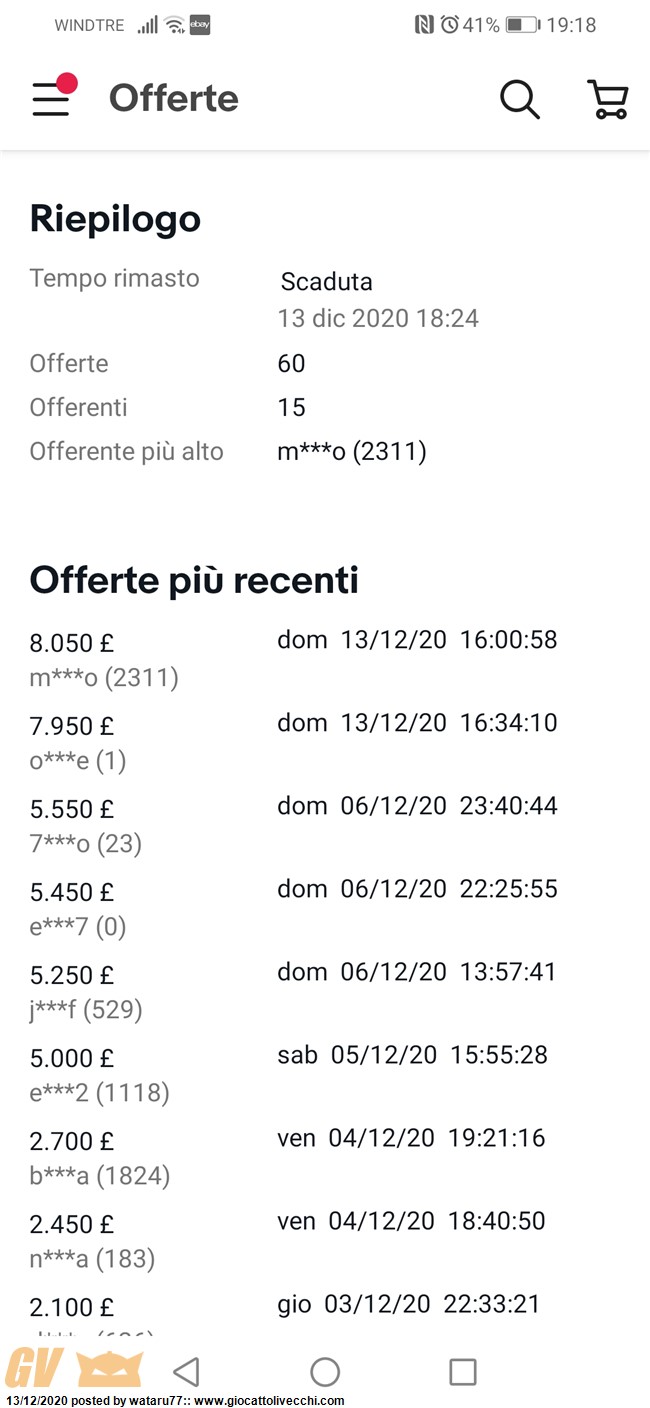Tap the 7.950 £ bid amount
Image resolution: width=650 pixels, height=1408 pixels.
coord(72,726)
